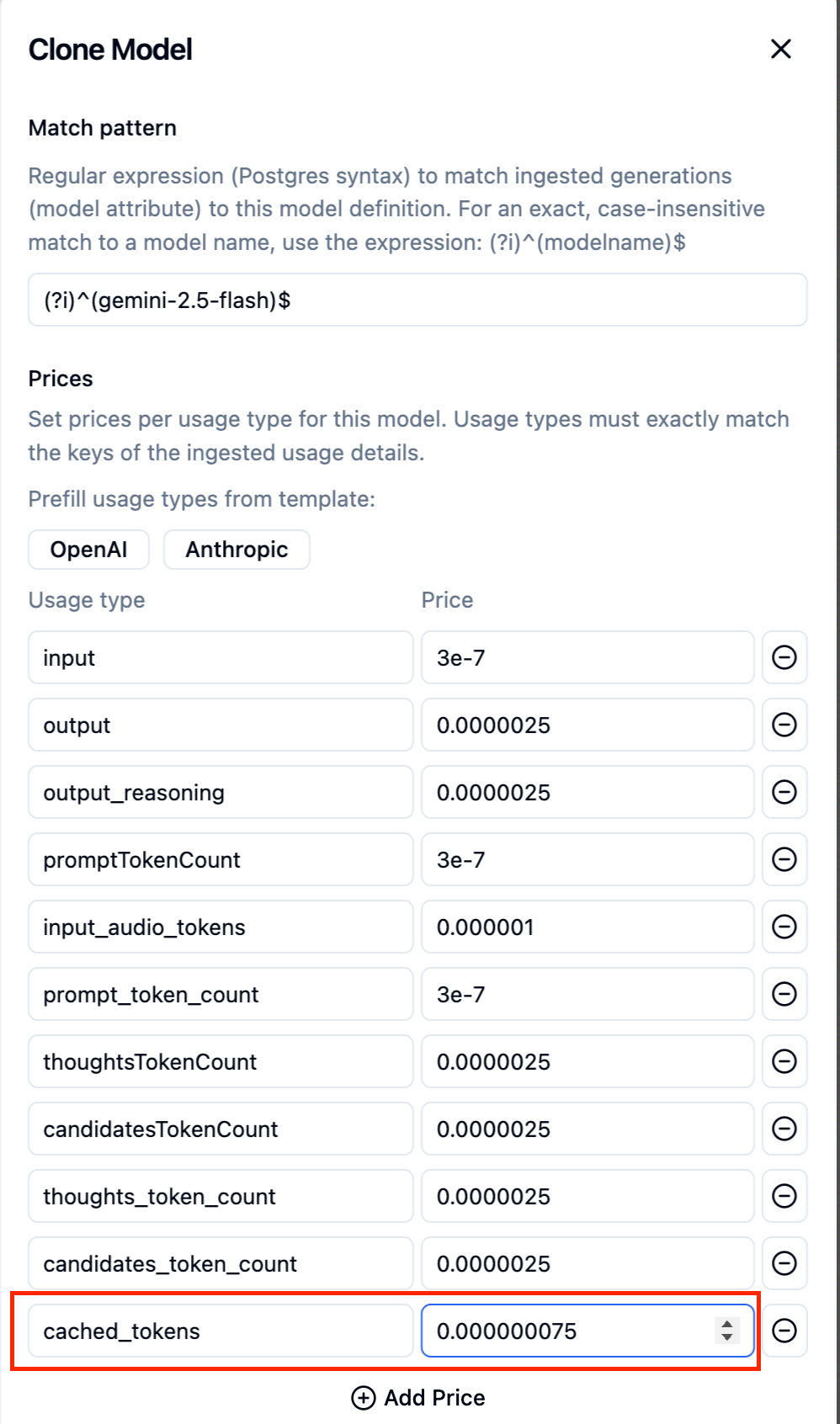Viewport: 840px width, 1424px height.
Task: Remove the input price row
Action: 784,657
